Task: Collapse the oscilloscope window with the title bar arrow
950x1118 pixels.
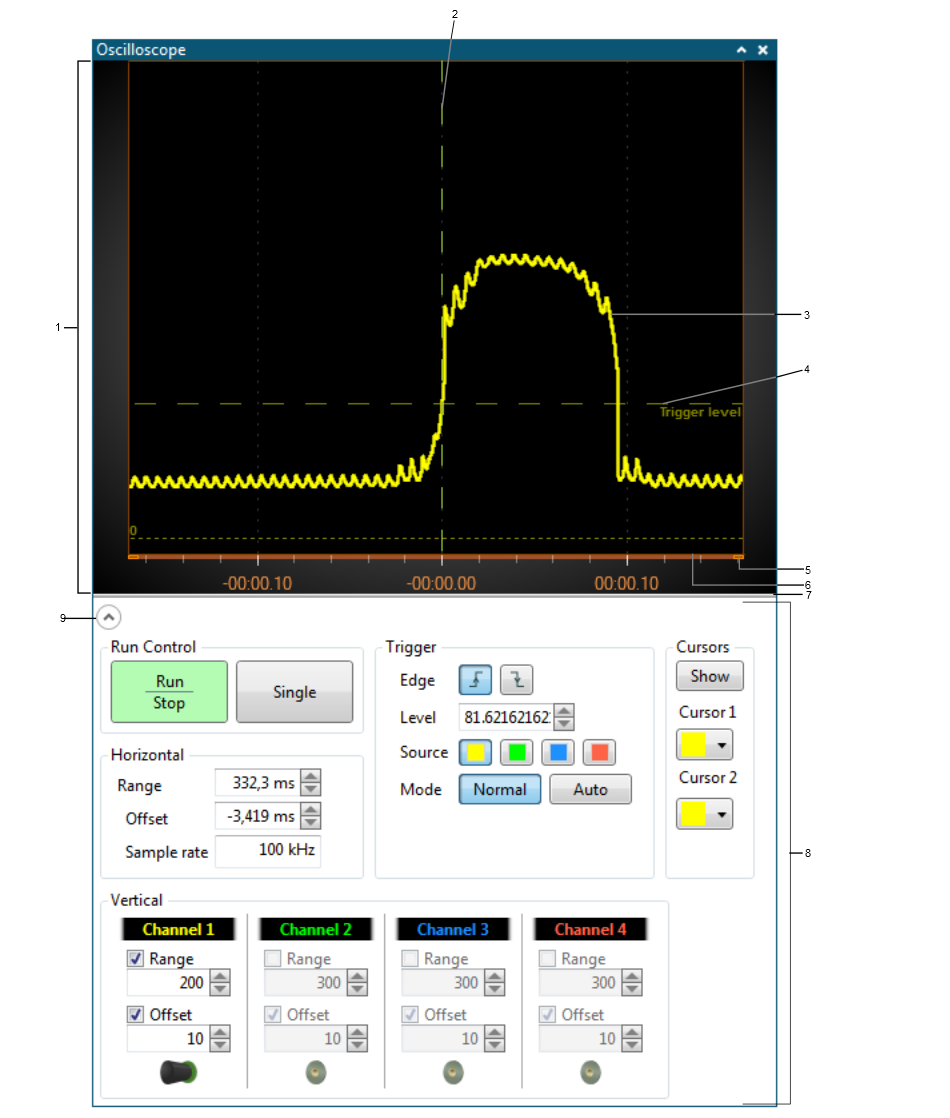Action: (x=741, y=49)
